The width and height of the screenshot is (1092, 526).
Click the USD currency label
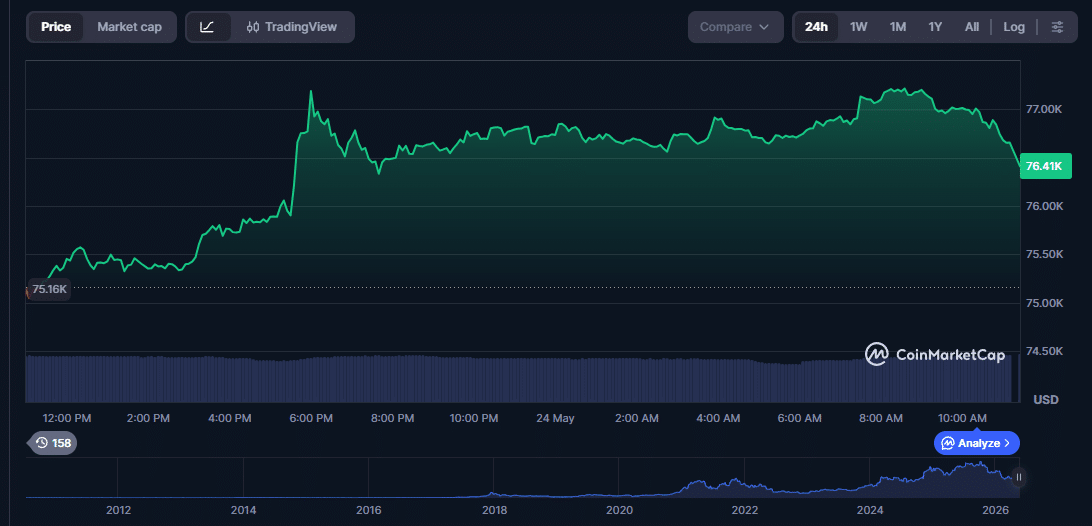point(1045,400)
